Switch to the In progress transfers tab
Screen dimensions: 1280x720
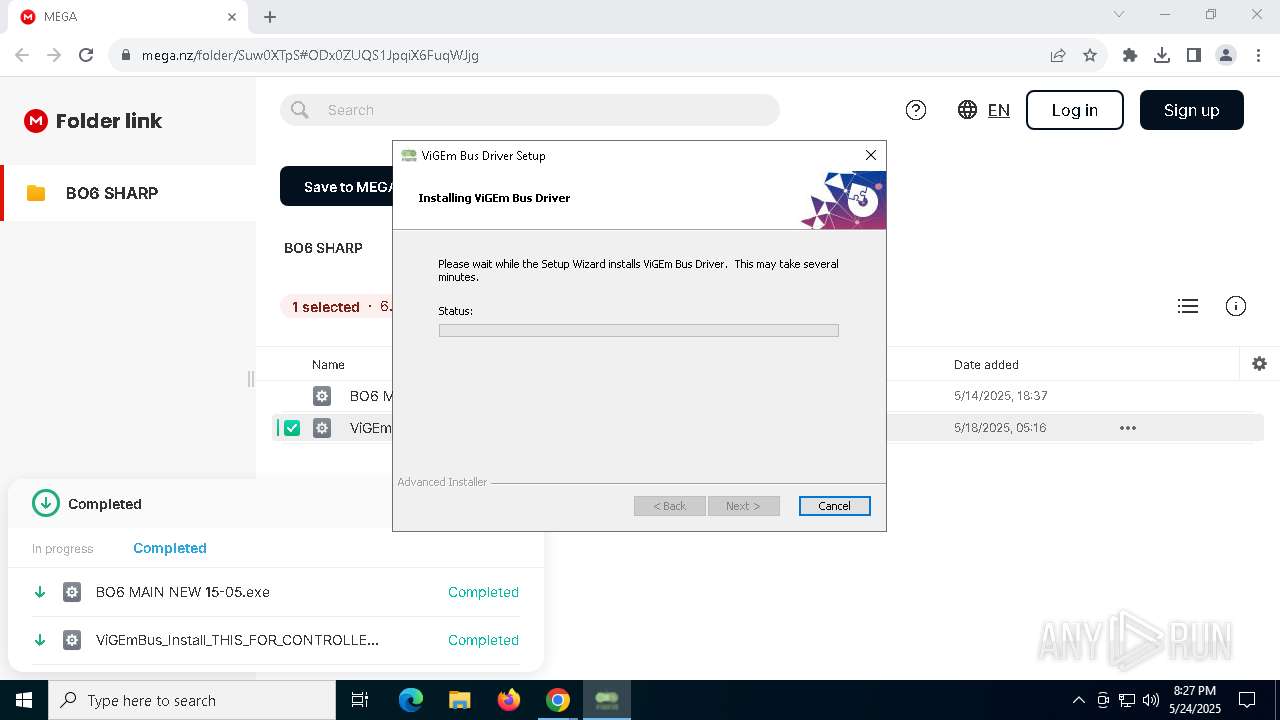click(62, 549)
